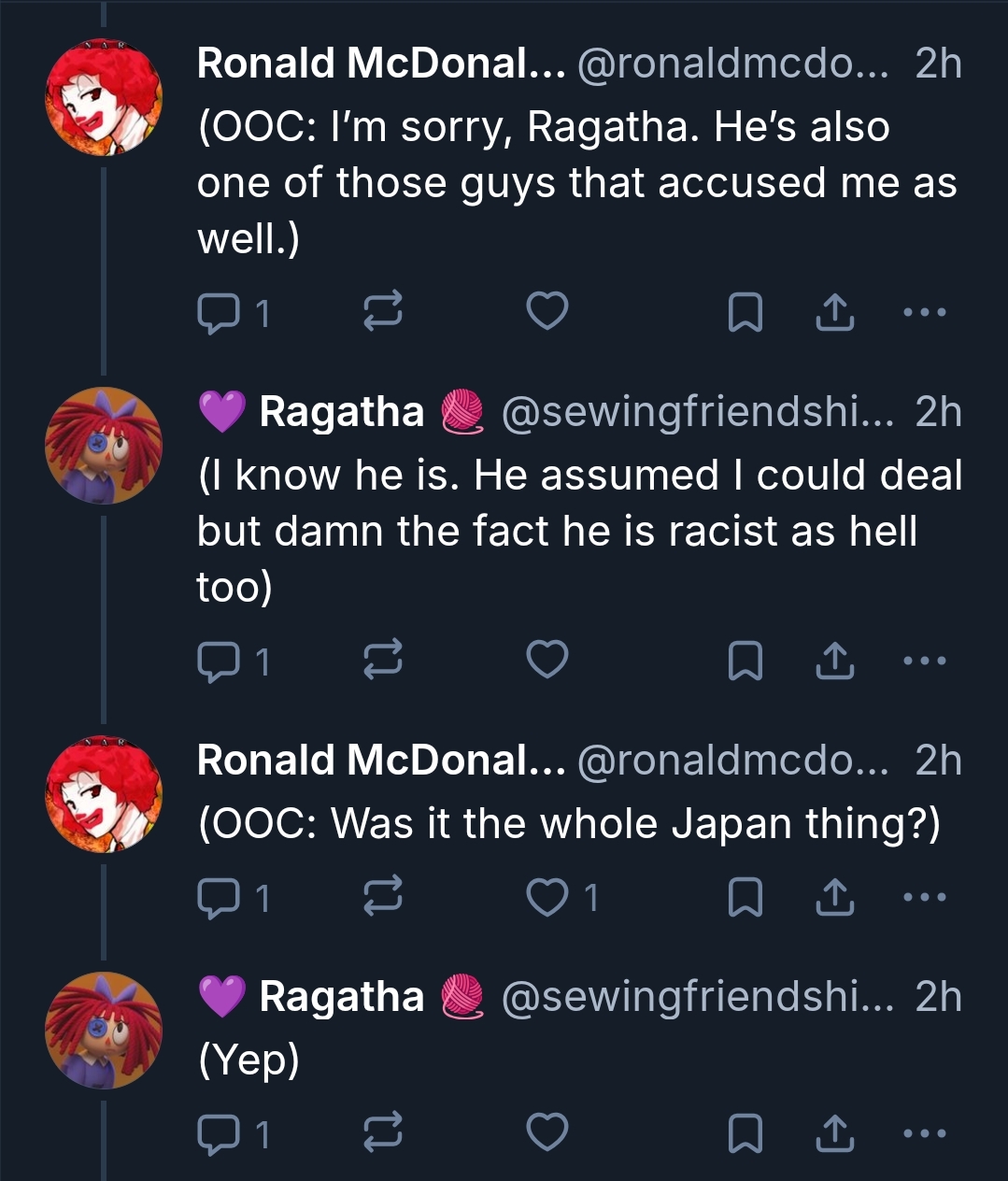This screenshot has height=1181, width=1008.
Task: Share Ragatha's "(Yep)" post
Action: pyautogui.click(x=834, y=1133)
